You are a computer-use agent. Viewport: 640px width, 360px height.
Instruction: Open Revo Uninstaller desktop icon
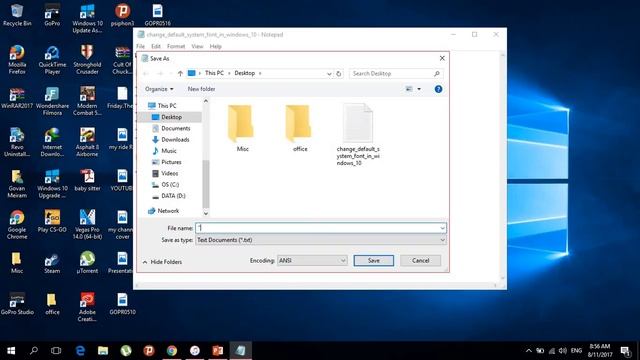click(17, 142)
